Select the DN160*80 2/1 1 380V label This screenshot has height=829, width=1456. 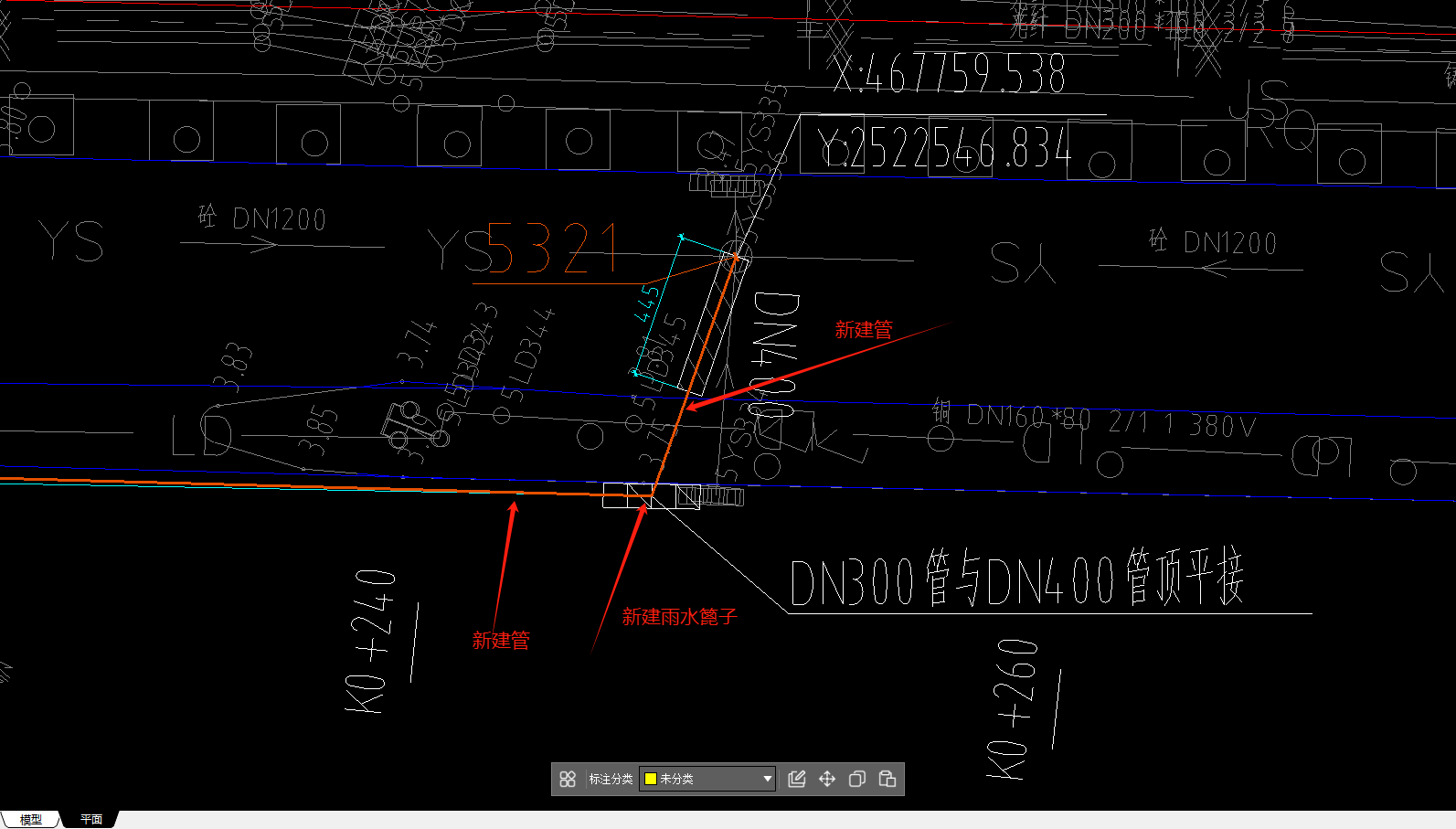1112,421
